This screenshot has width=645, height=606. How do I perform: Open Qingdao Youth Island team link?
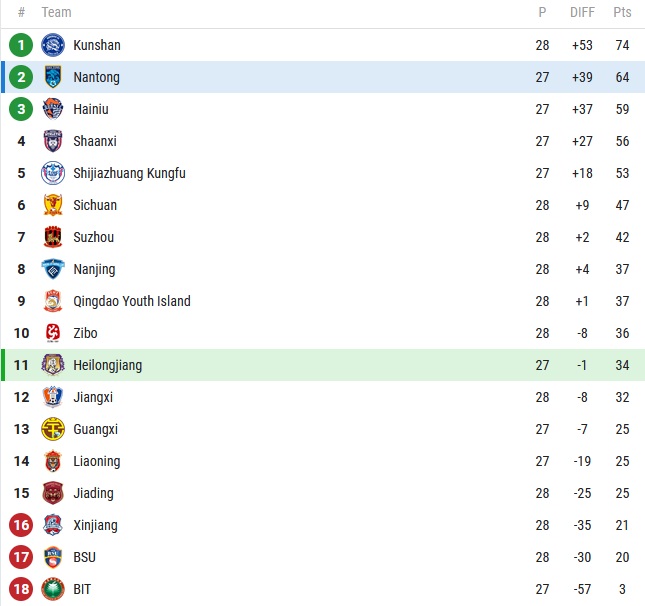click(131, 301)
